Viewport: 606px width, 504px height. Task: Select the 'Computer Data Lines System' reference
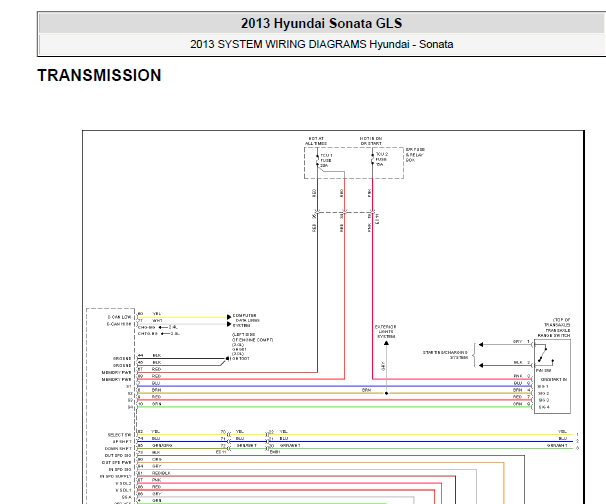[246, 320]
